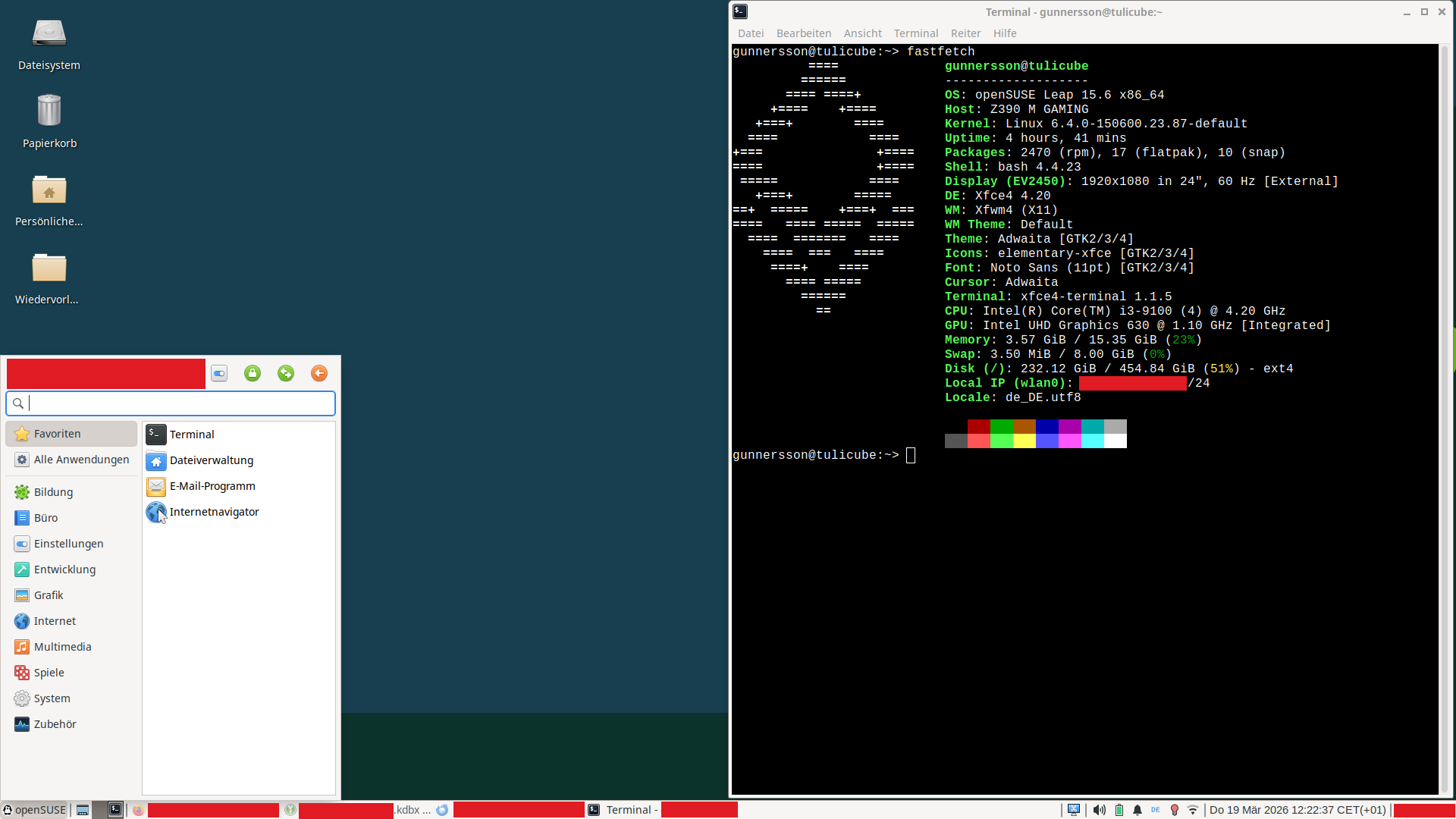Image resolution: width=1456 pixels, height=819 pixels.
Task: Expand the Zubehör category
Action: [55, 724]
